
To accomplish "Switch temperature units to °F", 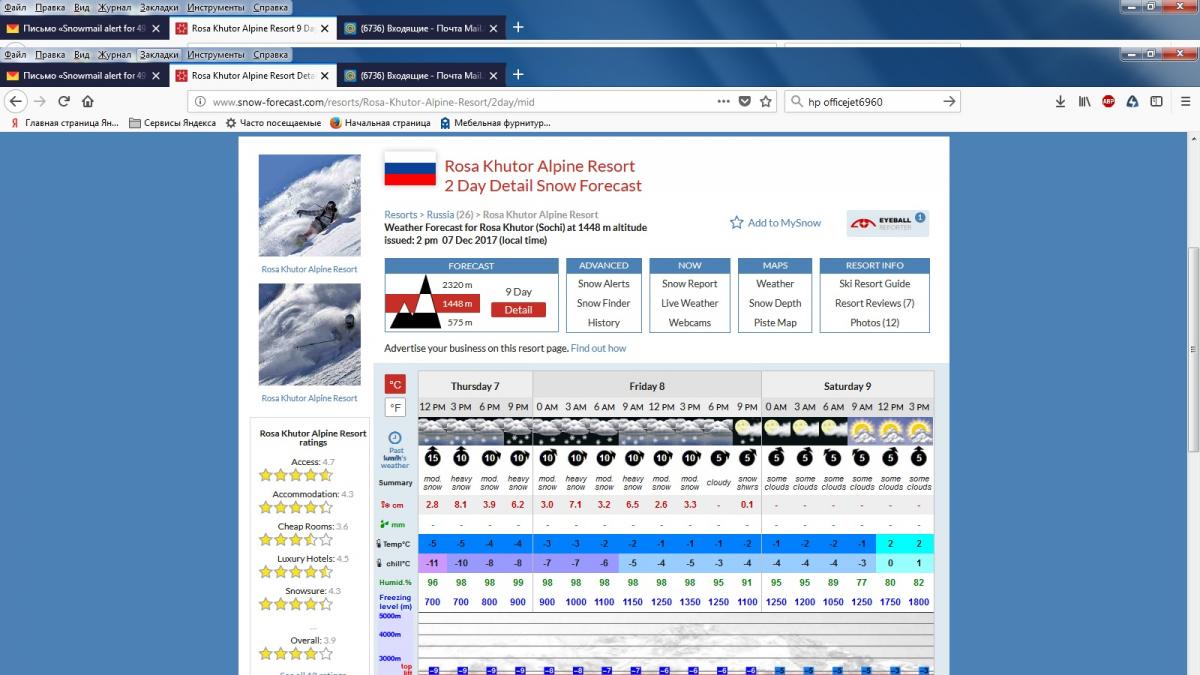I will [395, 408].
